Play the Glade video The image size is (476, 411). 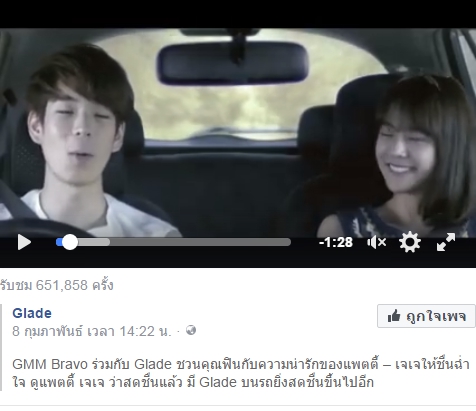[x=24, y=242]
